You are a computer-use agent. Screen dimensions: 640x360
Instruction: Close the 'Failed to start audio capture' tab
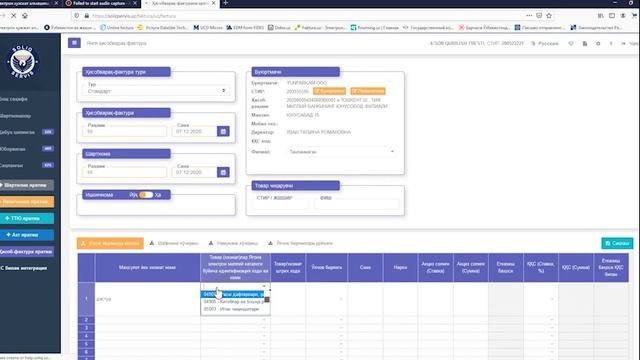coord(135,3)
